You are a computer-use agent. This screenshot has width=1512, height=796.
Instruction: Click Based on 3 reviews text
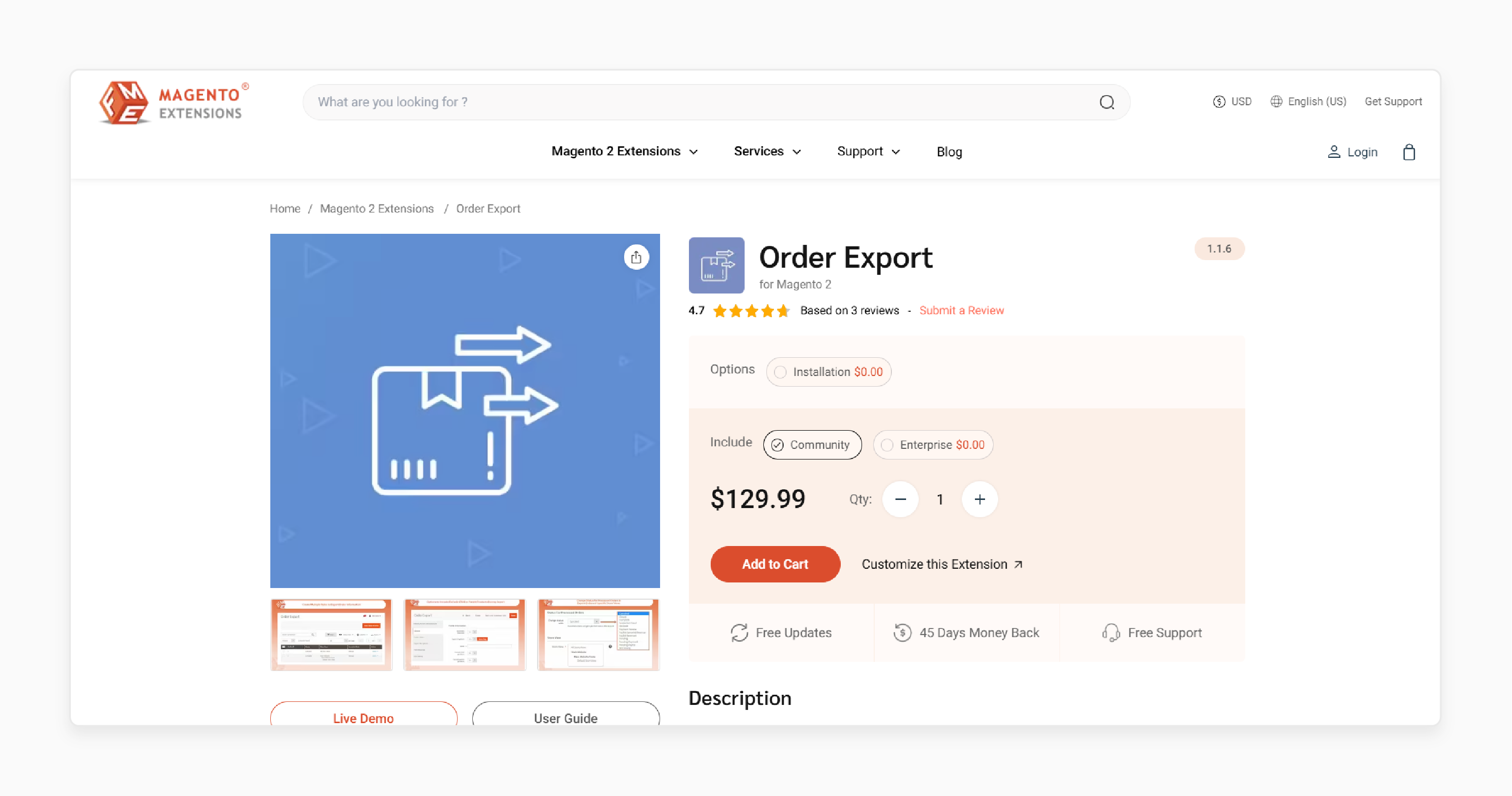pyautogui.click(x=849, y=310)
